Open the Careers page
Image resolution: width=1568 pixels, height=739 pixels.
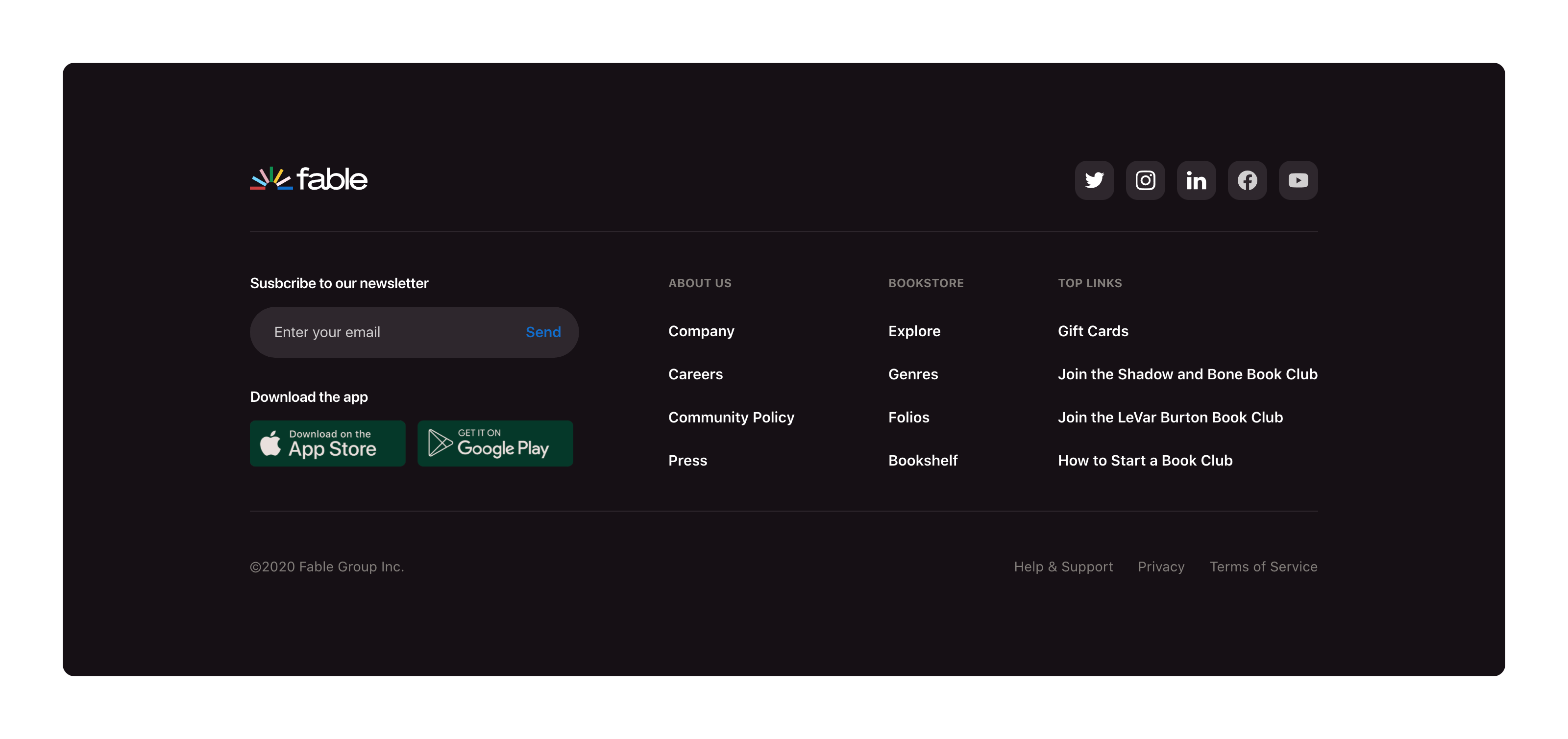(x=695, y=374)
